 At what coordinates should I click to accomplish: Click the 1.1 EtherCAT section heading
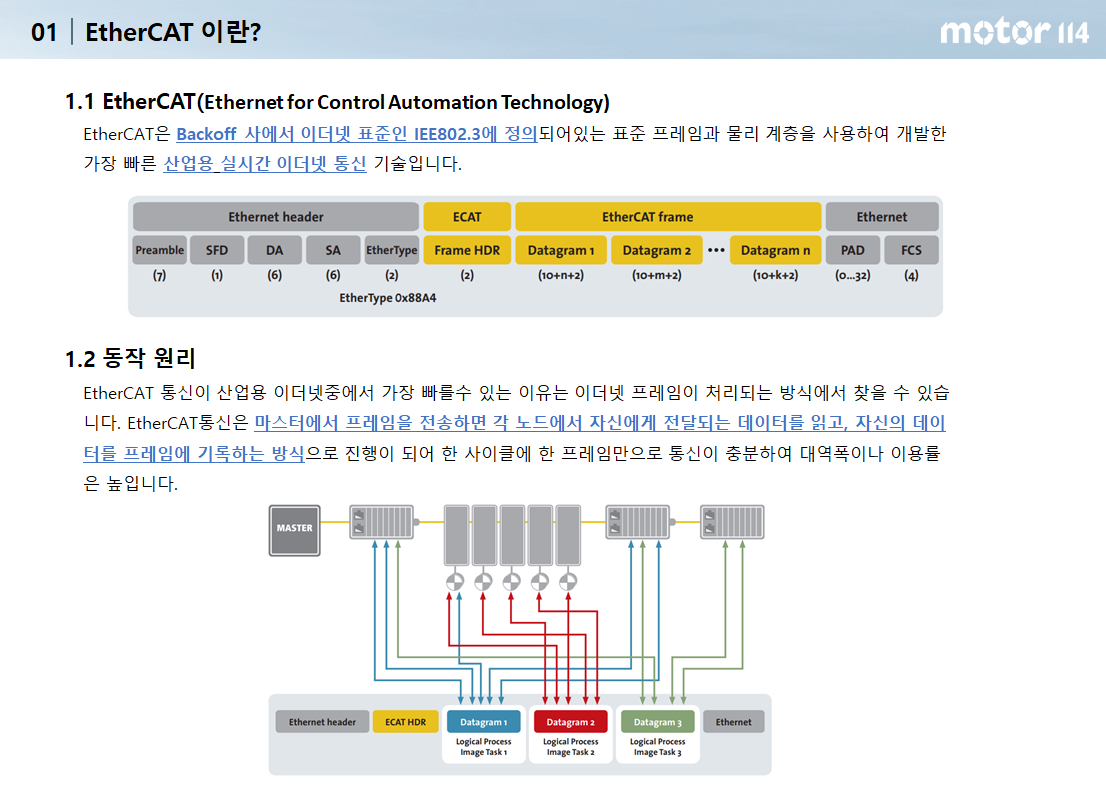click(337, 102)
